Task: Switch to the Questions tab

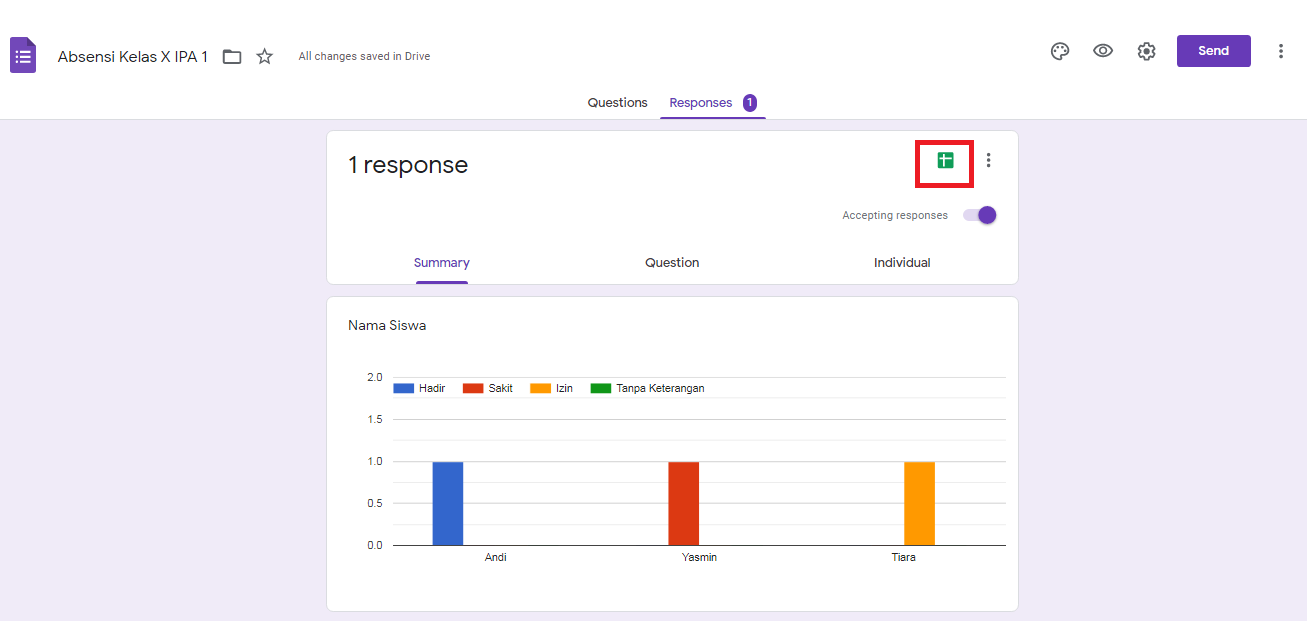Action: click(617, 102)
